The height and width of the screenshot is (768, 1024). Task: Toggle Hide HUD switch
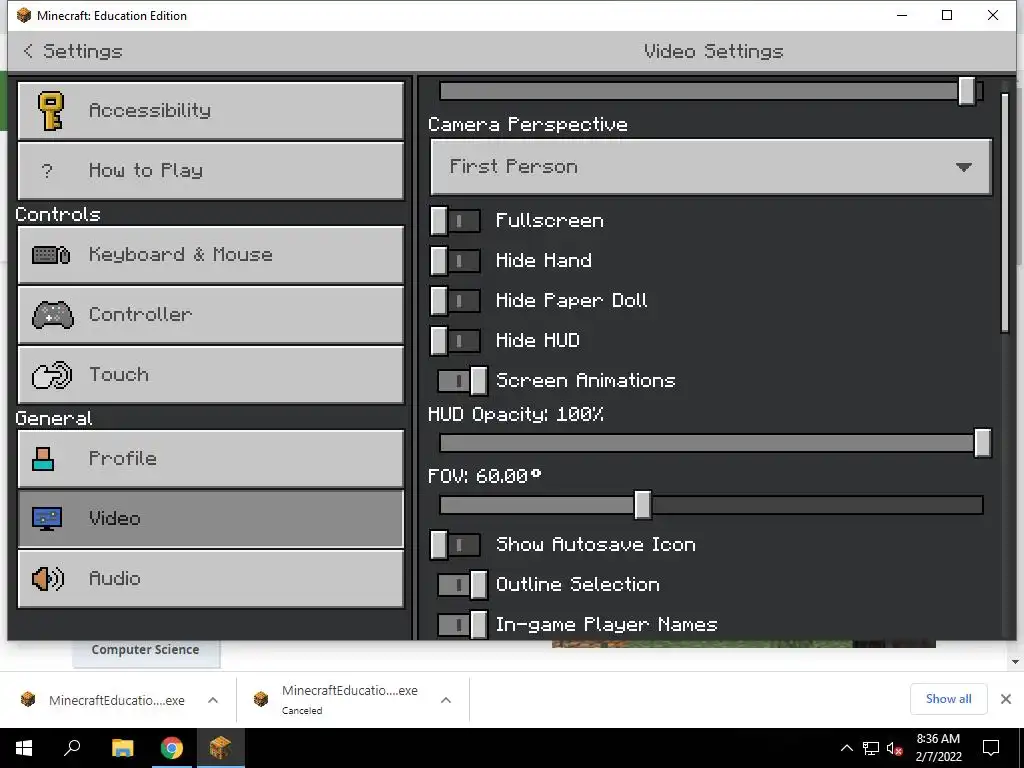point(455,340)
